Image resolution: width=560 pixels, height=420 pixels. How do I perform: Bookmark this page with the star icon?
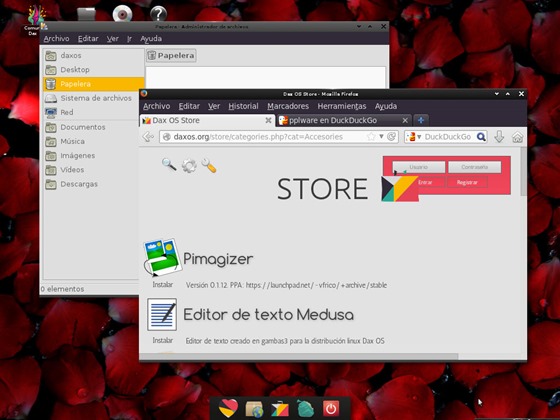[x=371, y=136]
